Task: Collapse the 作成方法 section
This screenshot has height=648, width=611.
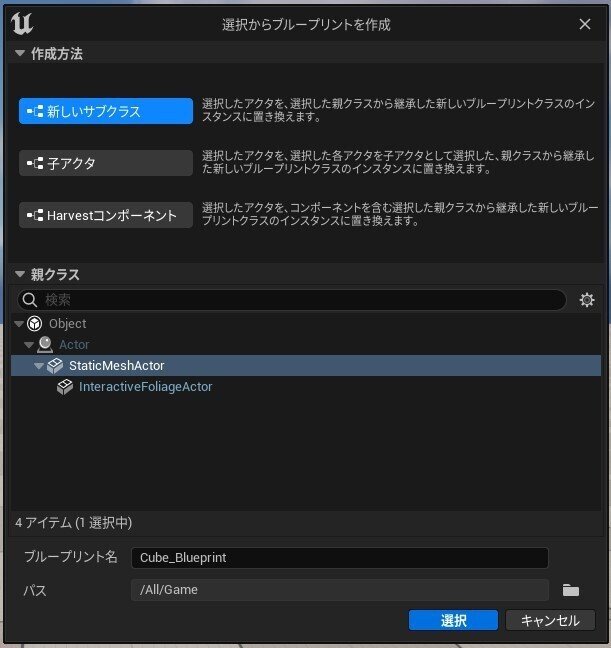Action: click(19, 53)
